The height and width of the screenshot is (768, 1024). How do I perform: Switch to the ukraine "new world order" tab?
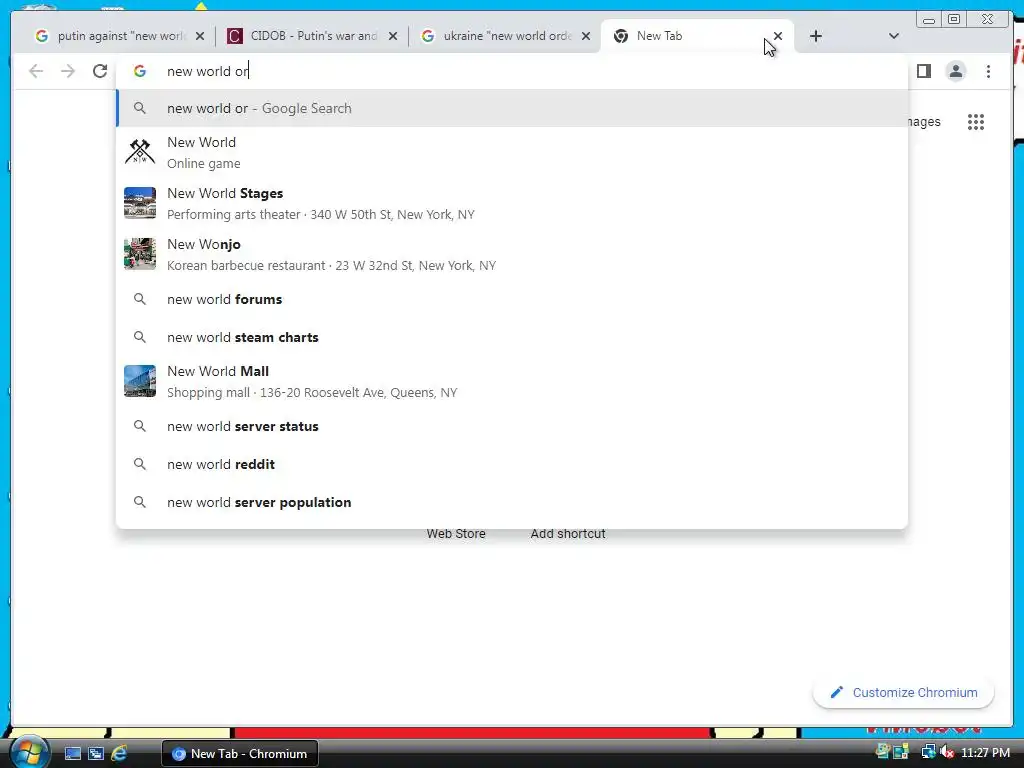(504, 36)
